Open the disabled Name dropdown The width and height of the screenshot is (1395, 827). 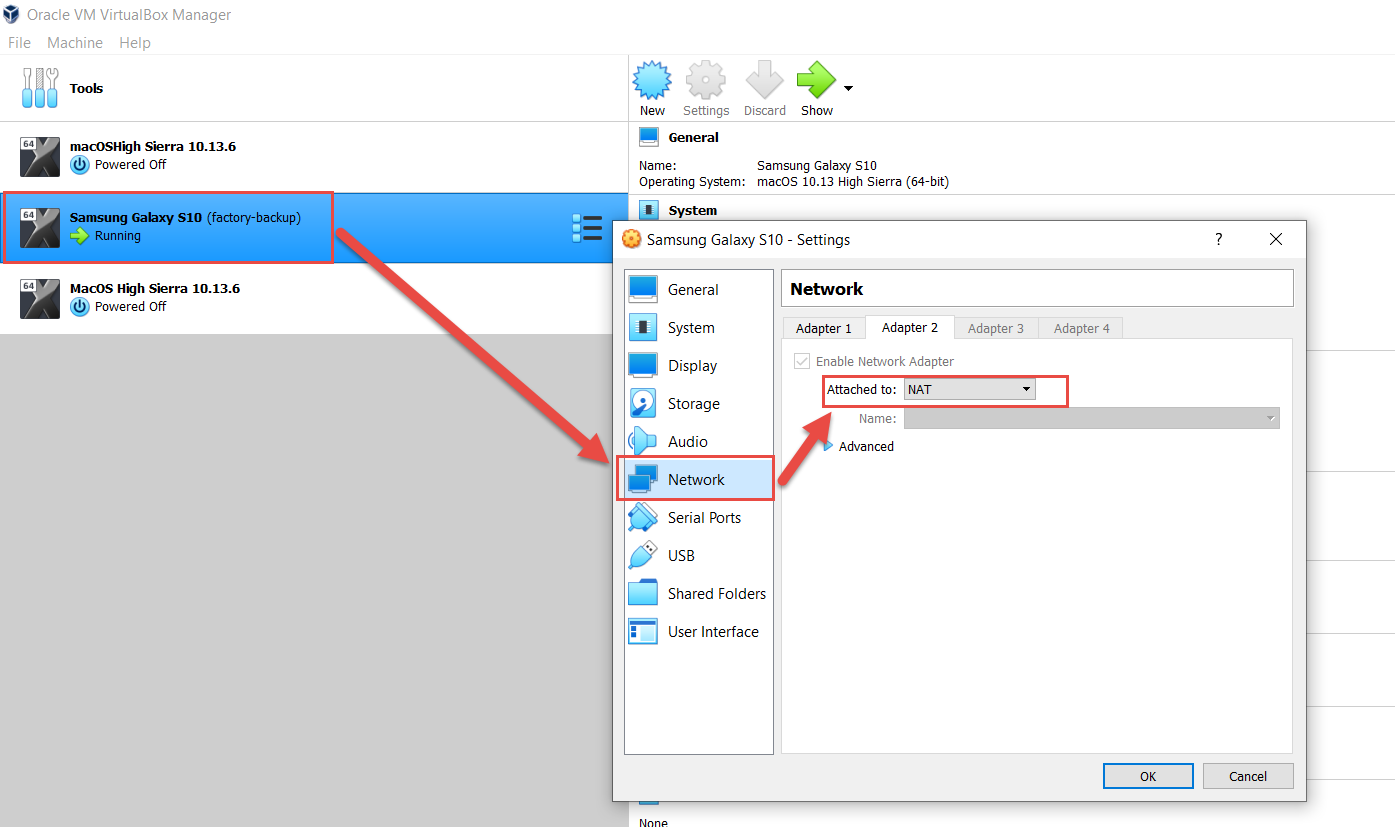(x=1092, y=418)
